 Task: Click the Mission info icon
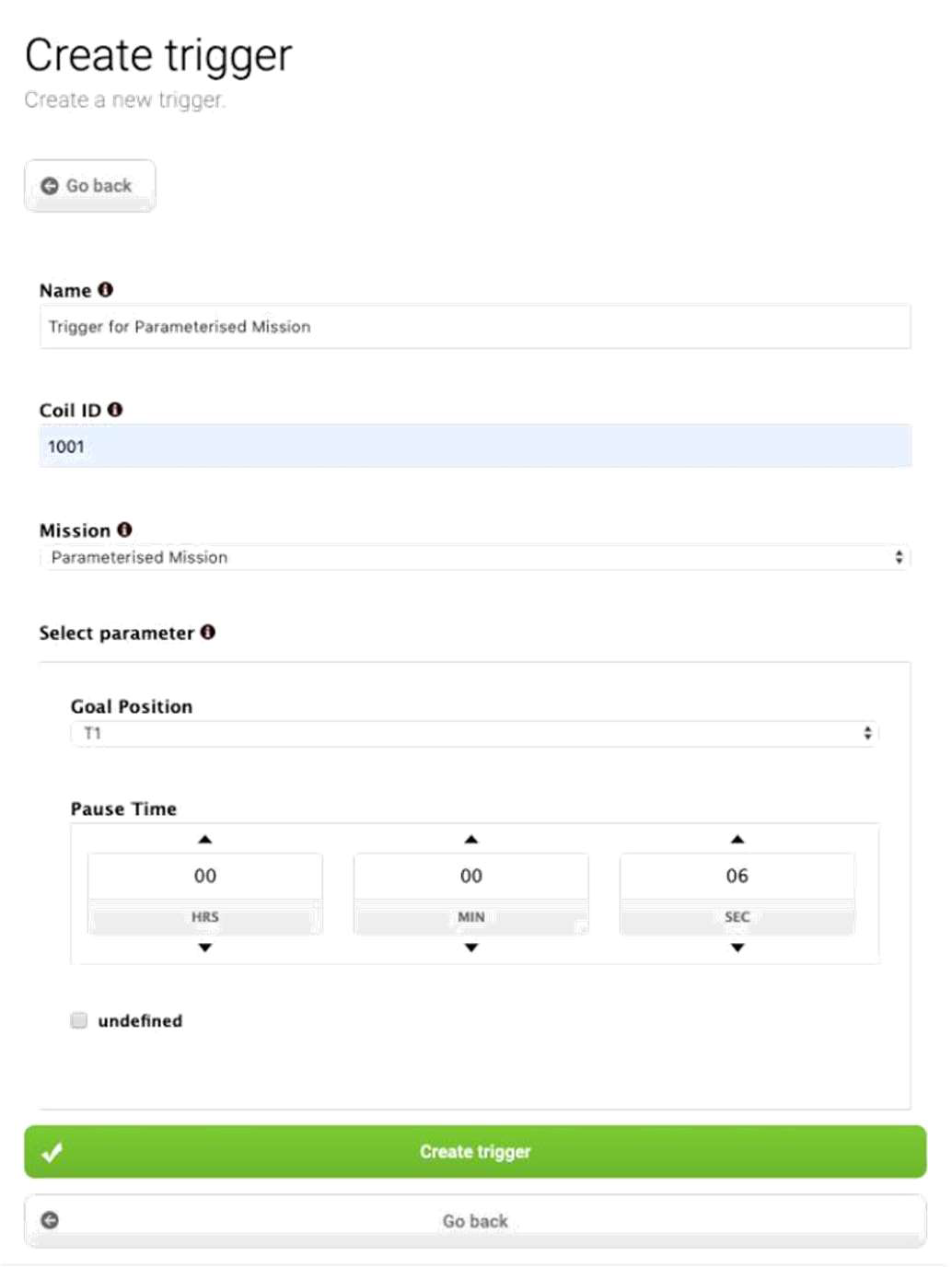tap(125, 529)
